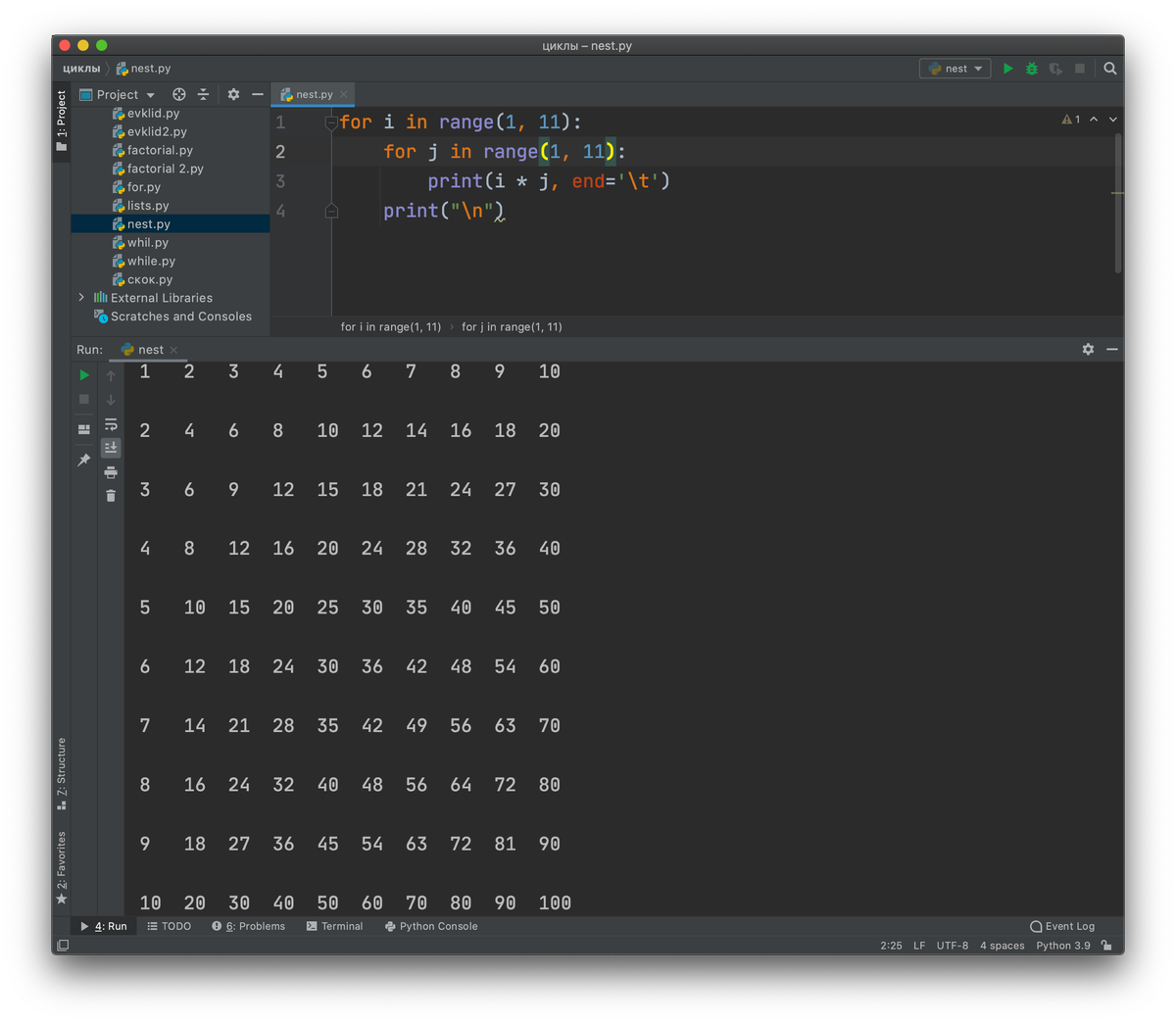Viewport: 1176px width, 1023px height.
Task: Toggle soft-wrap in Run console
Action: (x=111, y=424)
